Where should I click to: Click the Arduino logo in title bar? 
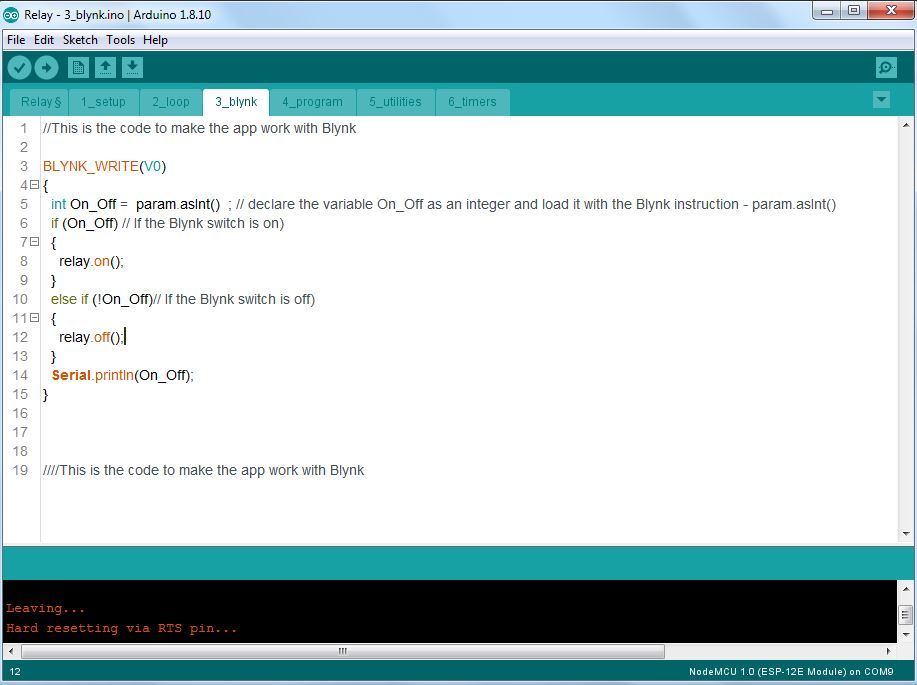point(11,15)
